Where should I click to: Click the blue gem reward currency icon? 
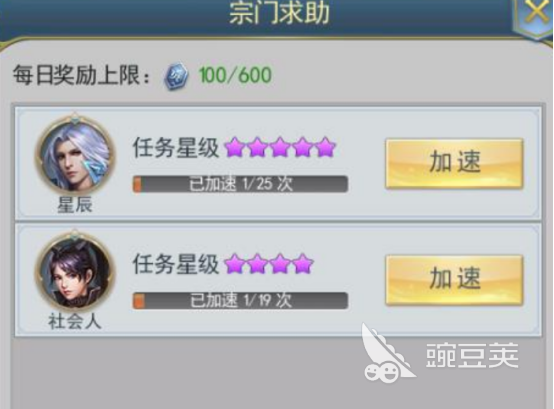(176, 75)
